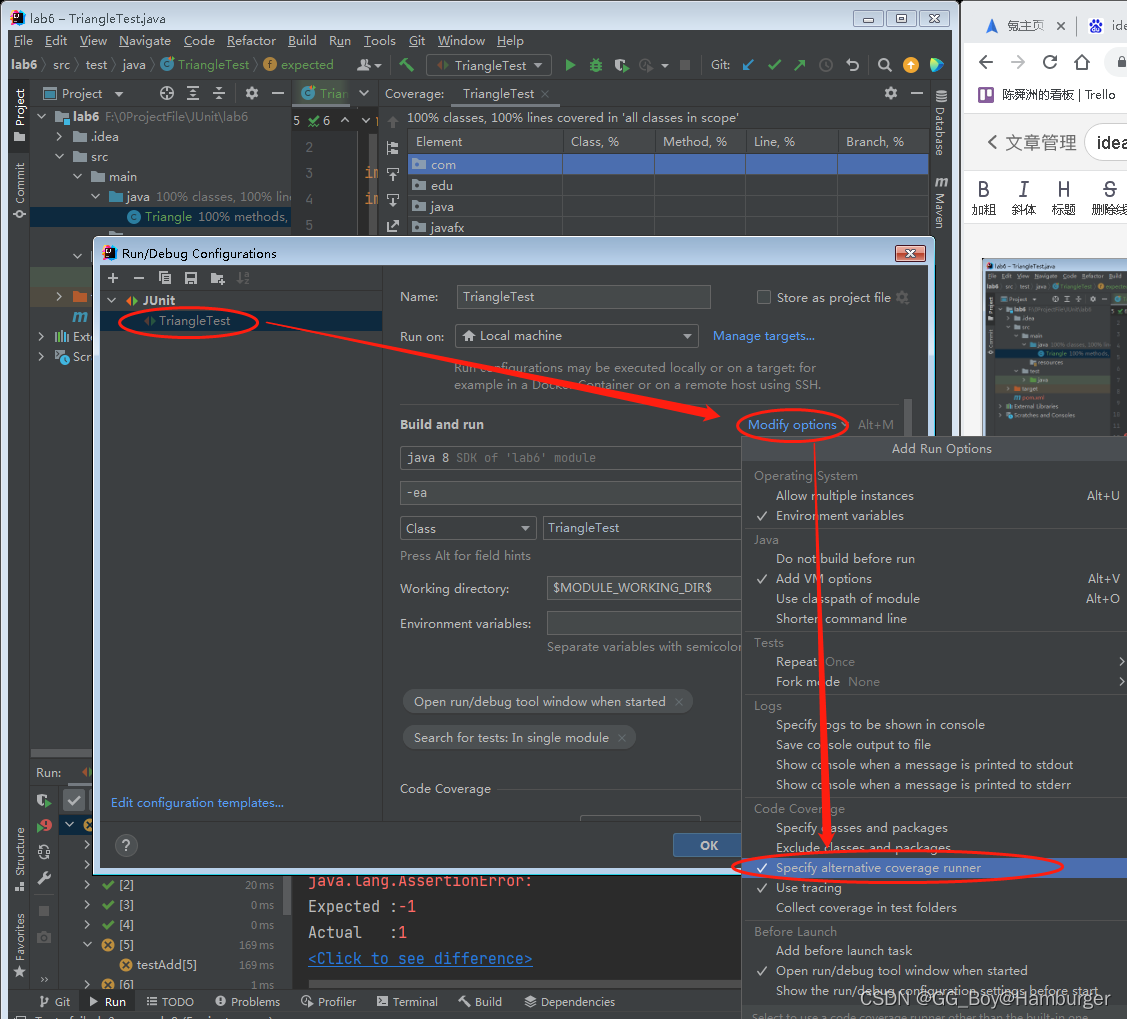This screenshot has height=1019, width=1127.
Task: Collapse JUnit node in configurations tree
Action: pos(111,300)
